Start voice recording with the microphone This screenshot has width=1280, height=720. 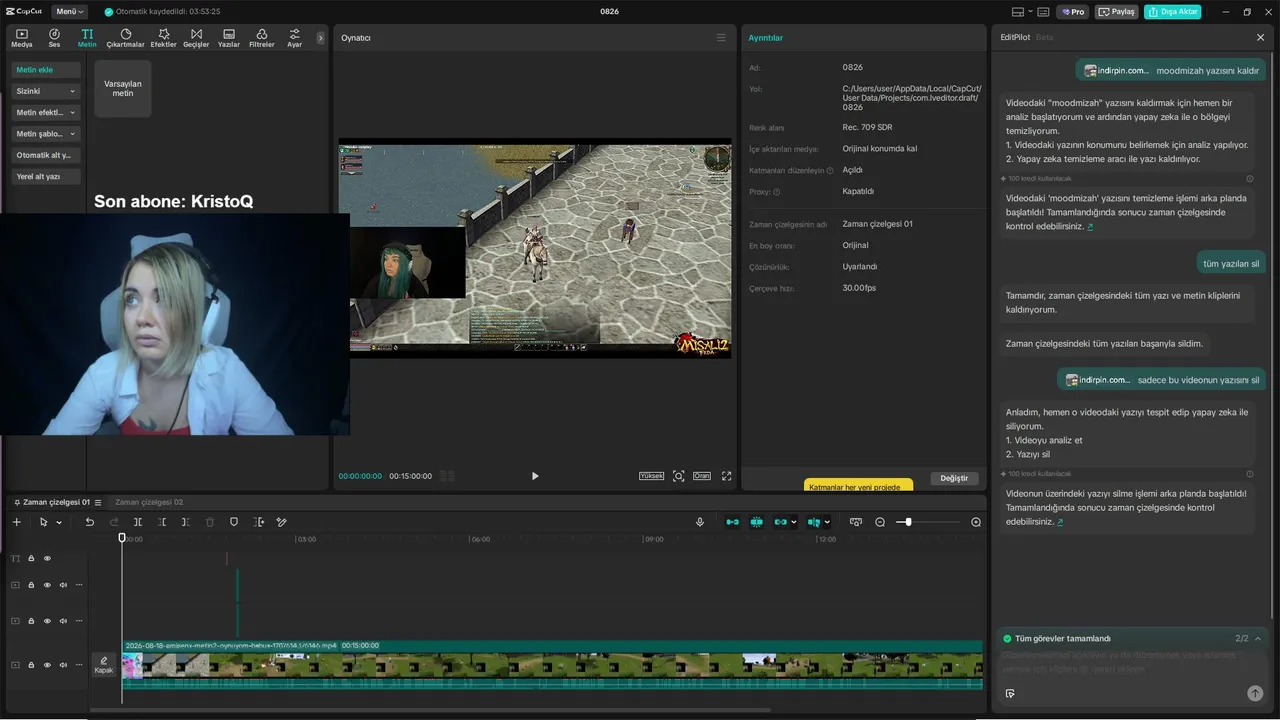click(700, 522)
